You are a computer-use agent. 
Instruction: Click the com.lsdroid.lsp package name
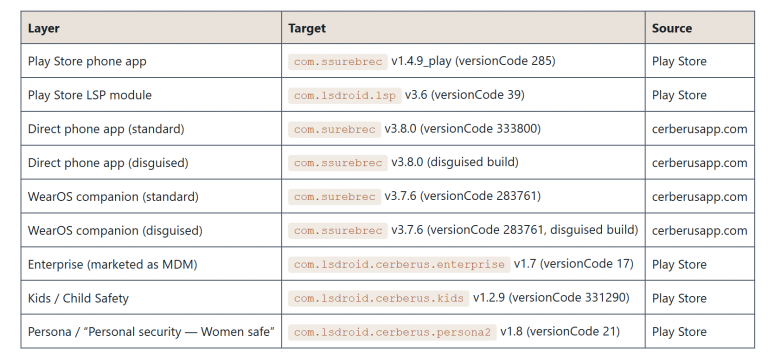[x=344, y=96]
